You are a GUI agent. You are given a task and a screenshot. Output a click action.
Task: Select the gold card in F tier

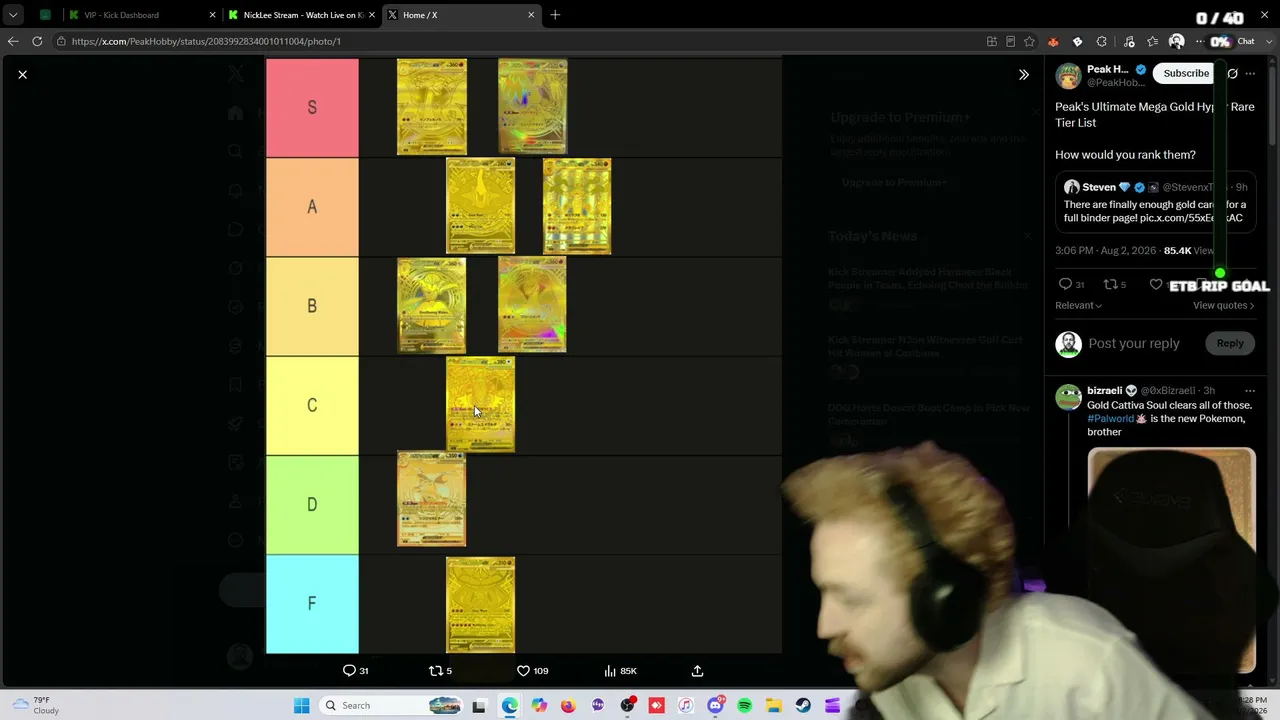point(480,604)
